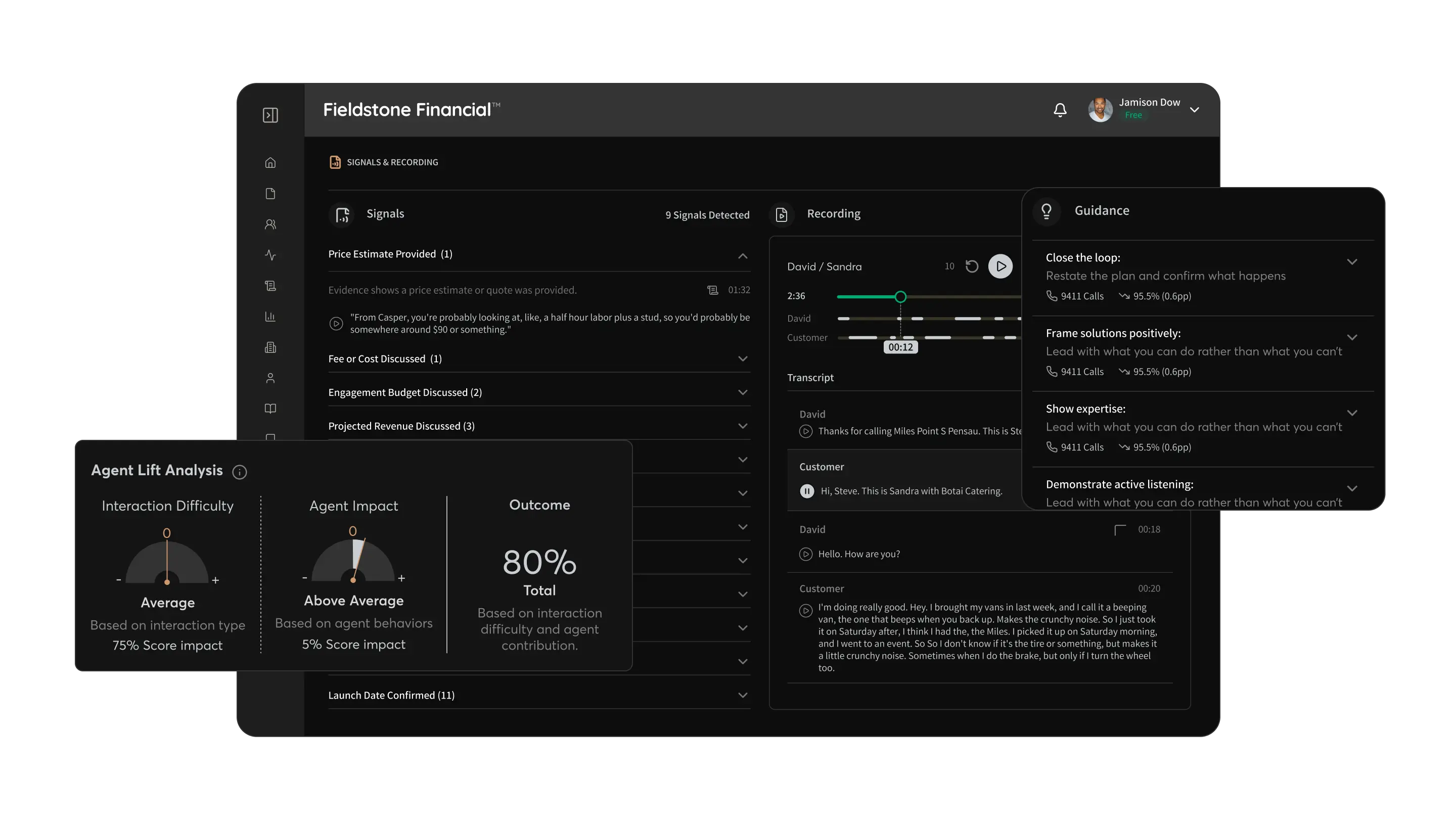Open notifications bell icon
The height and width of the screenshot is (819, 1456).
pyautogui.click(x=1060, y=110)
